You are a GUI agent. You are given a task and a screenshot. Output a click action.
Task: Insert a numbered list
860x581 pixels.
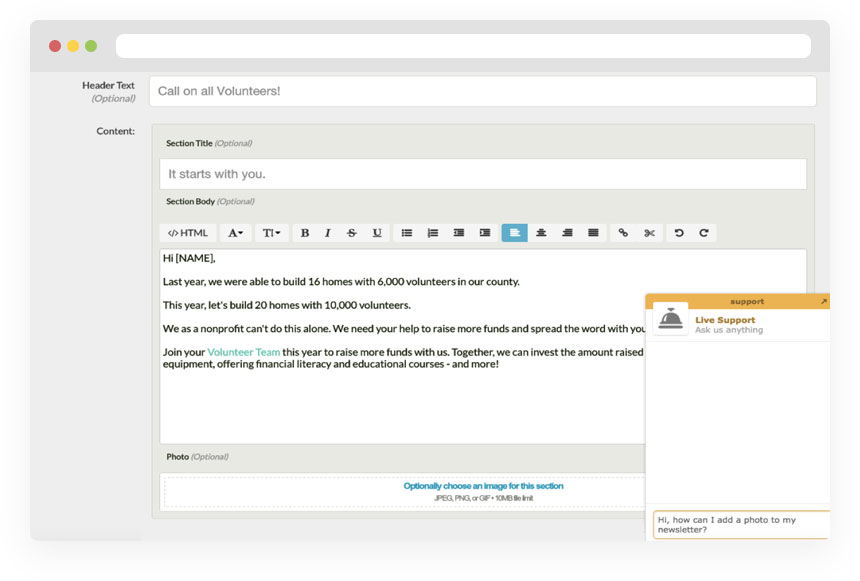pos(432,232)
